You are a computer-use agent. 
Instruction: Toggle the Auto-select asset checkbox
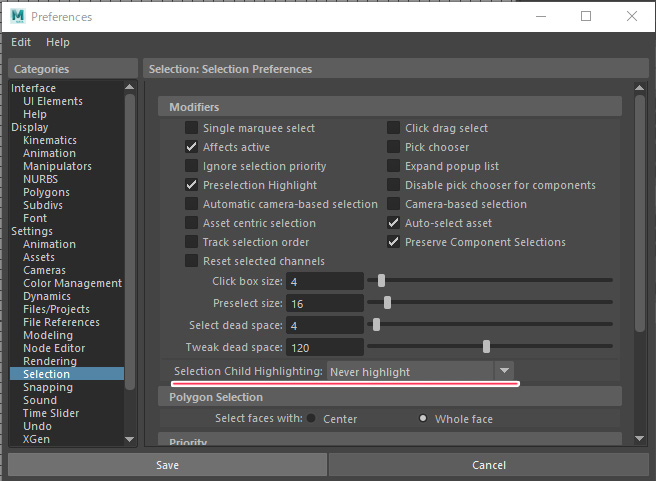[x=394, y=223]
